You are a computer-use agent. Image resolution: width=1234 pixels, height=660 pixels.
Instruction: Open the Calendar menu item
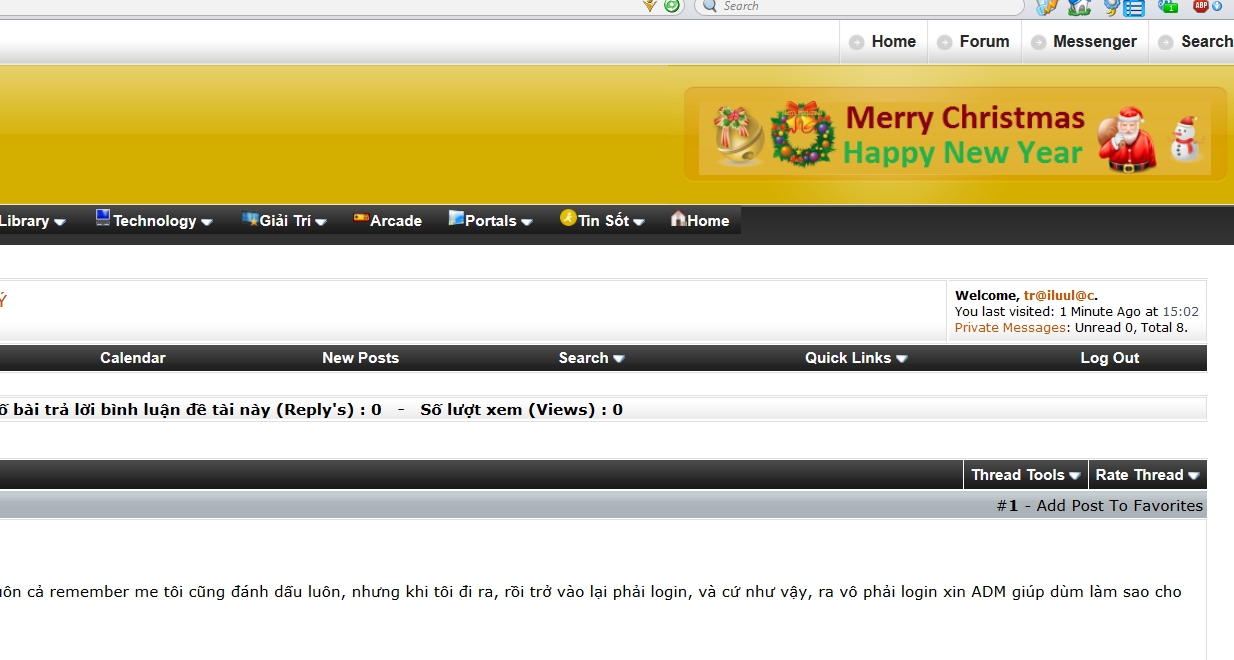(133, 358)
